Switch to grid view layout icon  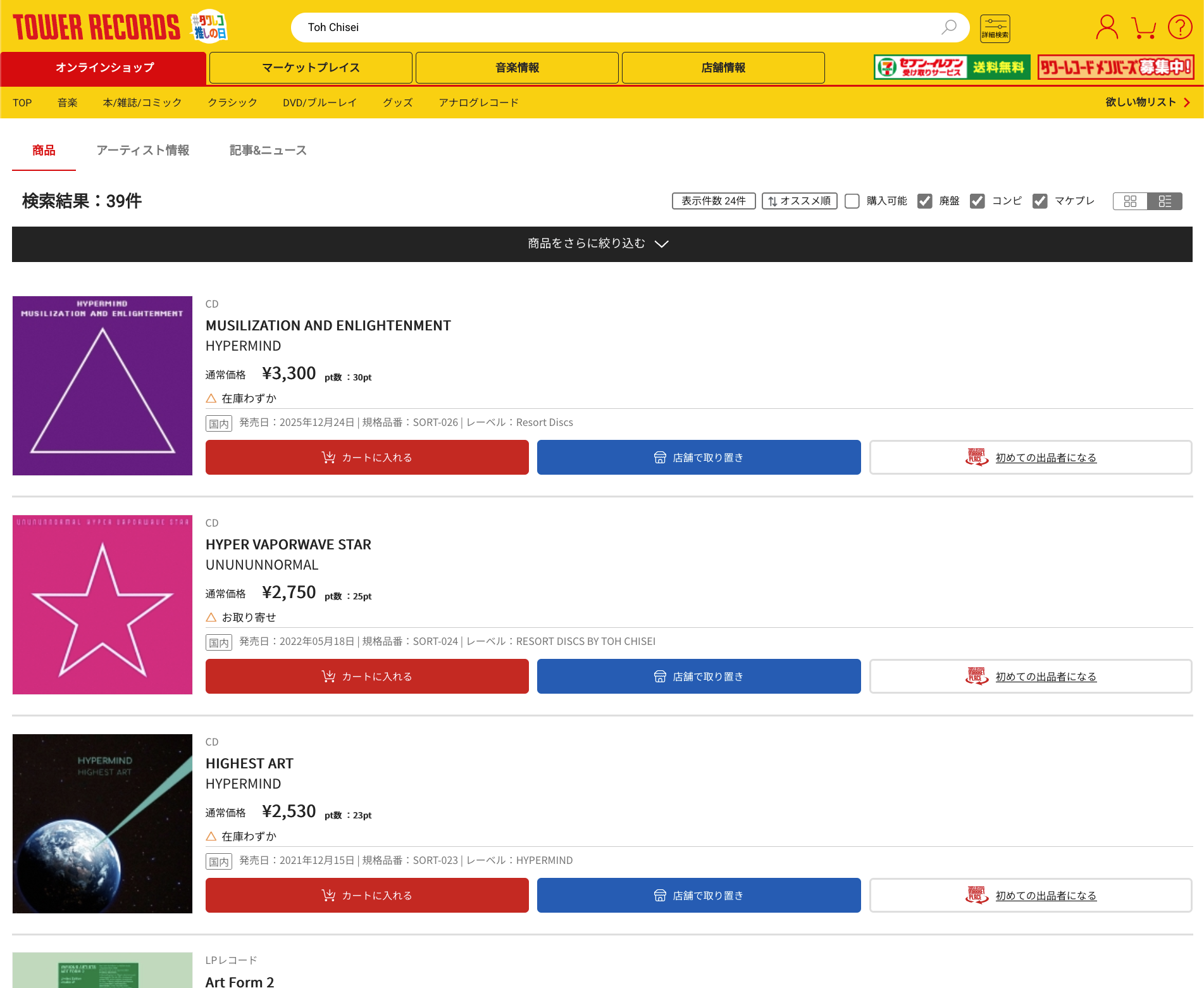coord(1131,201)
